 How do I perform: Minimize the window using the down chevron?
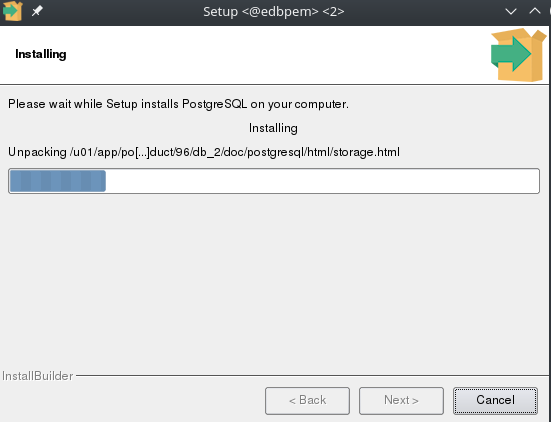click(x=511, y=12)
